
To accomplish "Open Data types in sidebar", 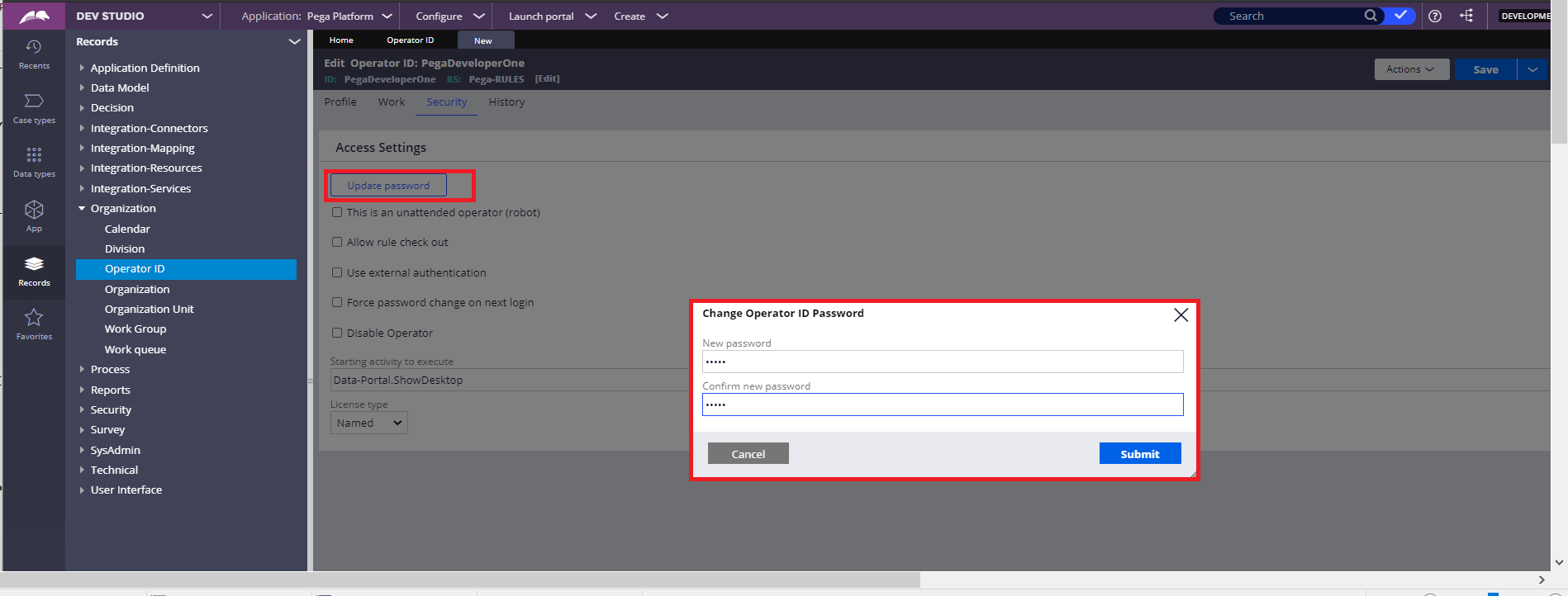I will point(34,163).
